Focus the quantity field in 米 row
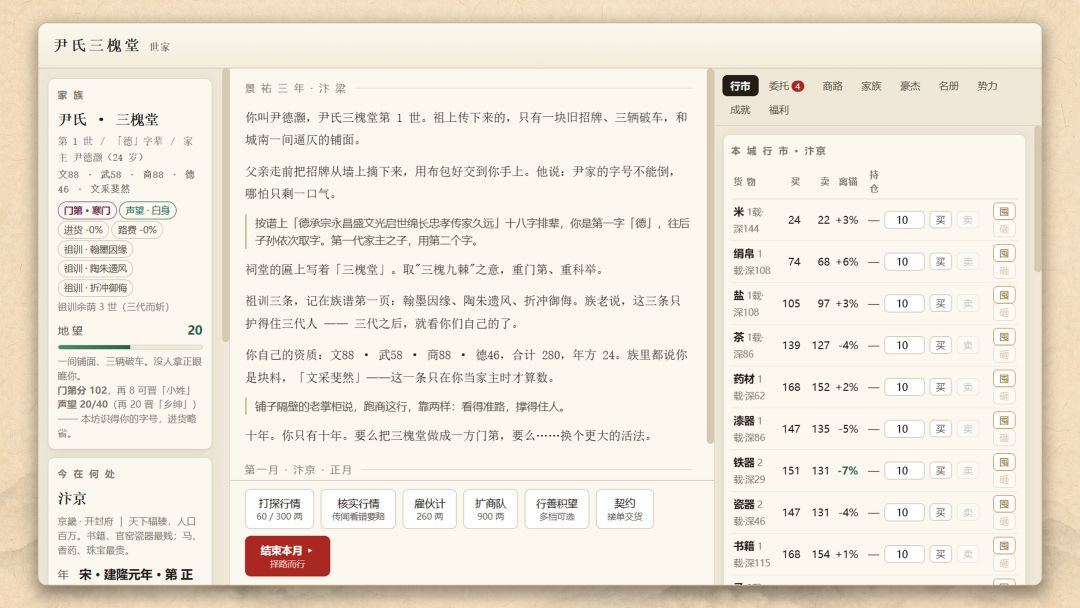1080x608 pixels. (904, 220)
